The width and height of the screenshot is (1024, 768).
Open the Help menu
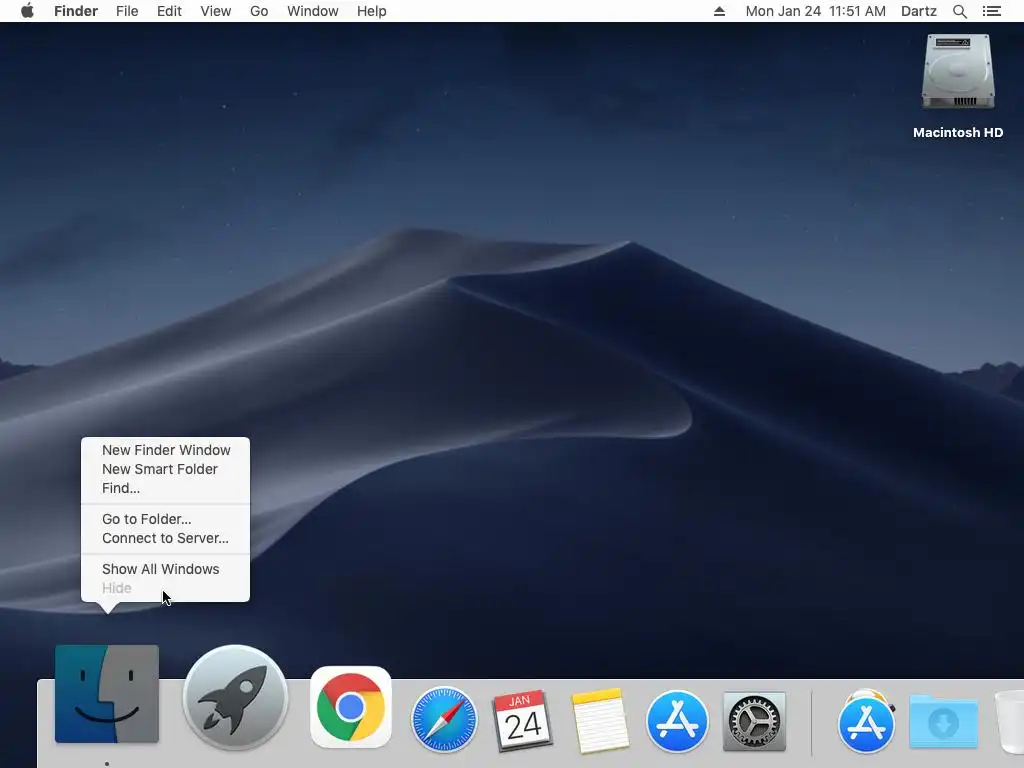tap(372, 11)
